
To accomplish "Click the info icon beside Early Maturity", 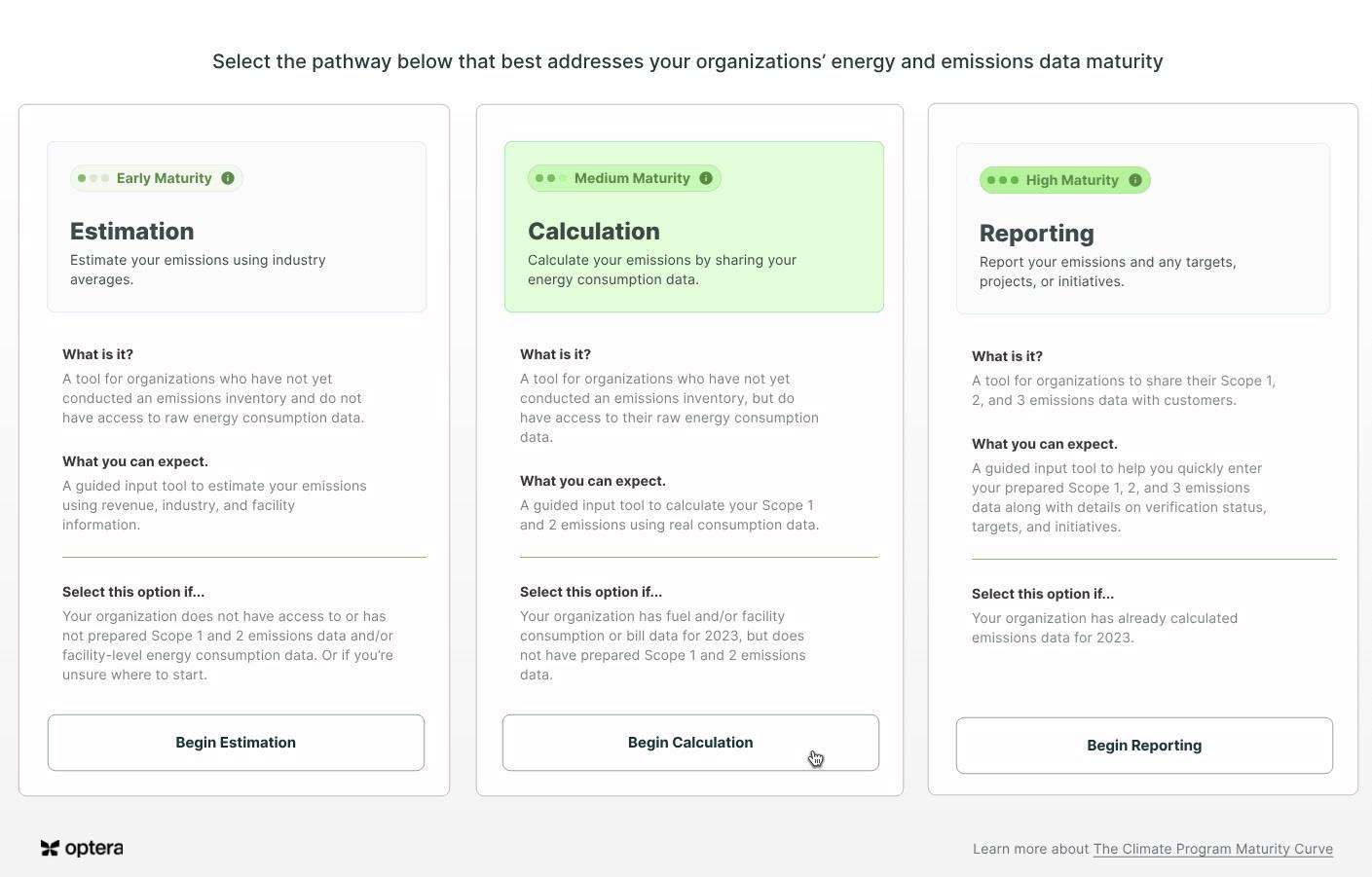I will 228,178.
